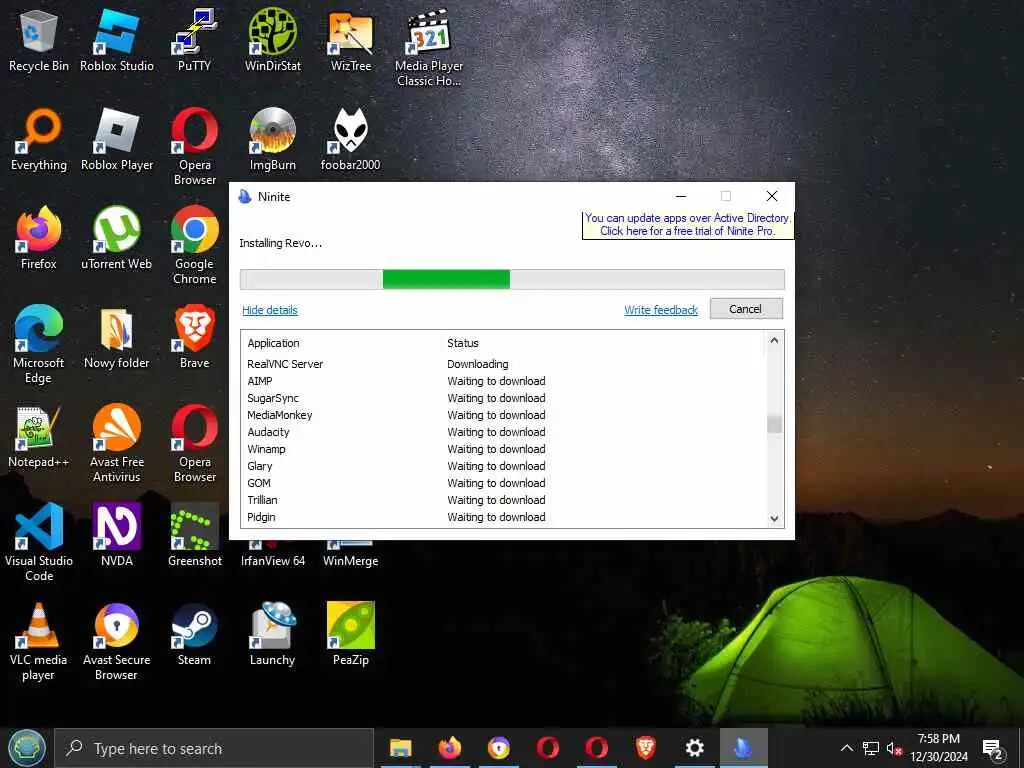Select the Launchy desktop shortcut
This screenshot has height=768, width=1024.
click(x=272, y=635)
